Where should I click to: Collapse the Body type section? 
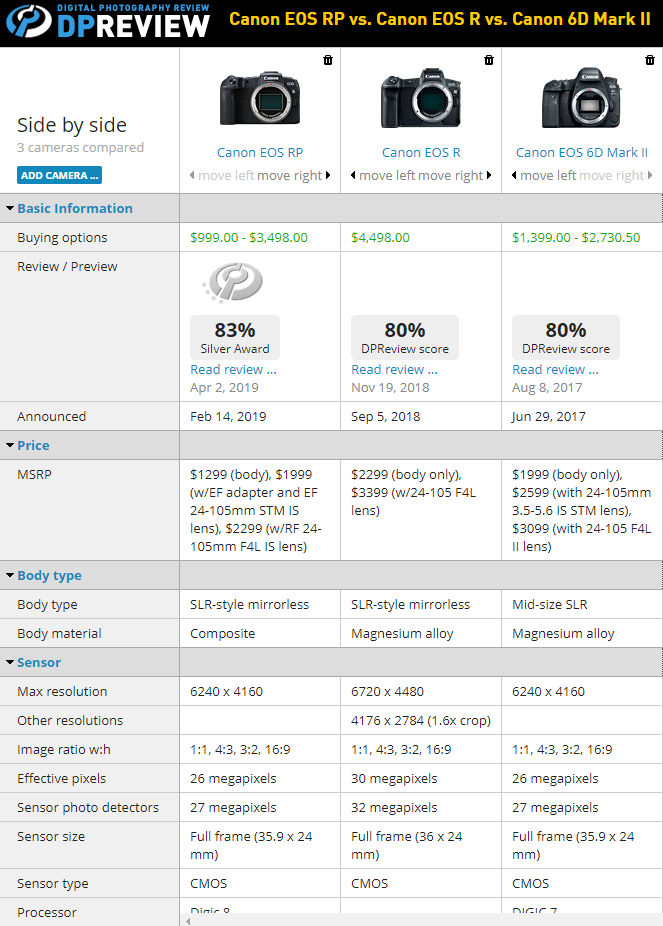point(49,576)
